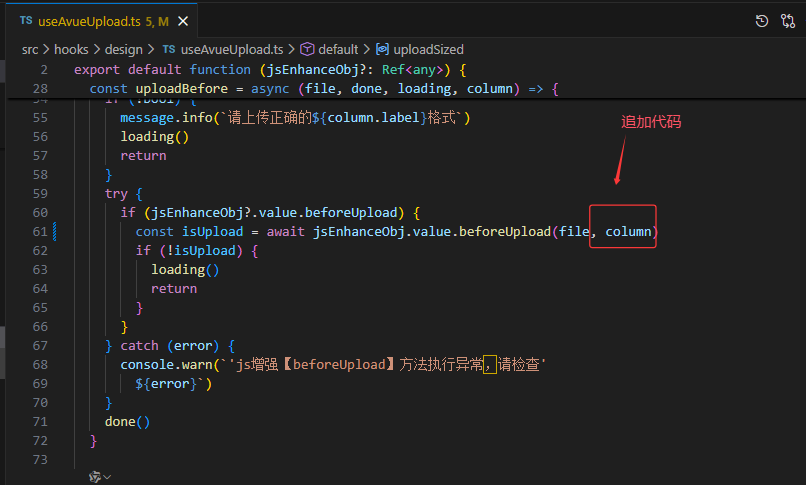Click the TS icon in the breadcrumb

tap(168, 49)
